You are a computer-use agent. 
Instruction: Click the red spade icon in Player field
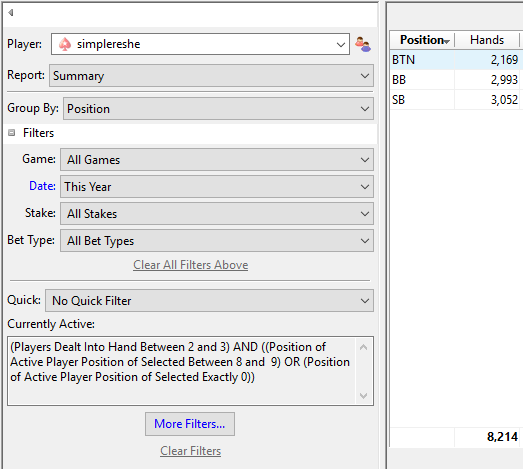pos(65,44)
